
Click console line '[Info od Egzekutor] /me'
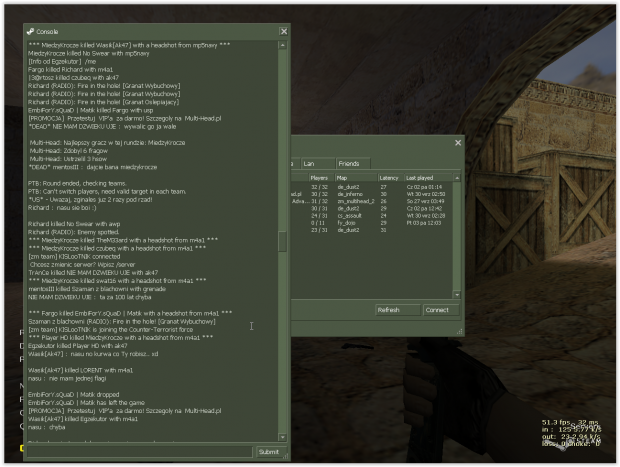coord(62,61)
